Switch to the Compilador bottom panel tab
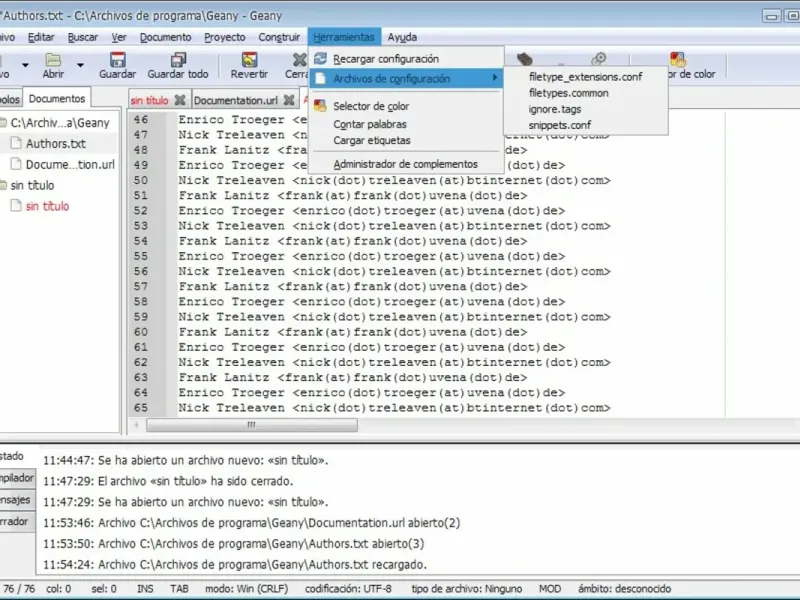The image size is (800, 600). click(x=17, y=478)
